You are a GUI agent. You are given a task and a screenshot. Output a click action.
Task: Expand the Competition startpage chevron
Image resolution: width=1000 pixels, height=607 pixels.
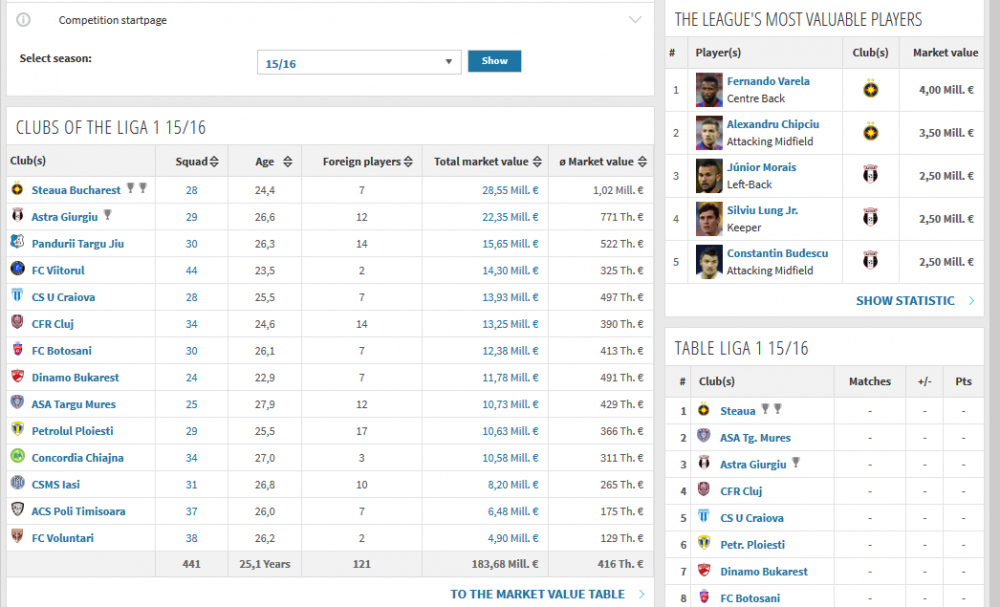pyautogui.click(x=634, y=20)
